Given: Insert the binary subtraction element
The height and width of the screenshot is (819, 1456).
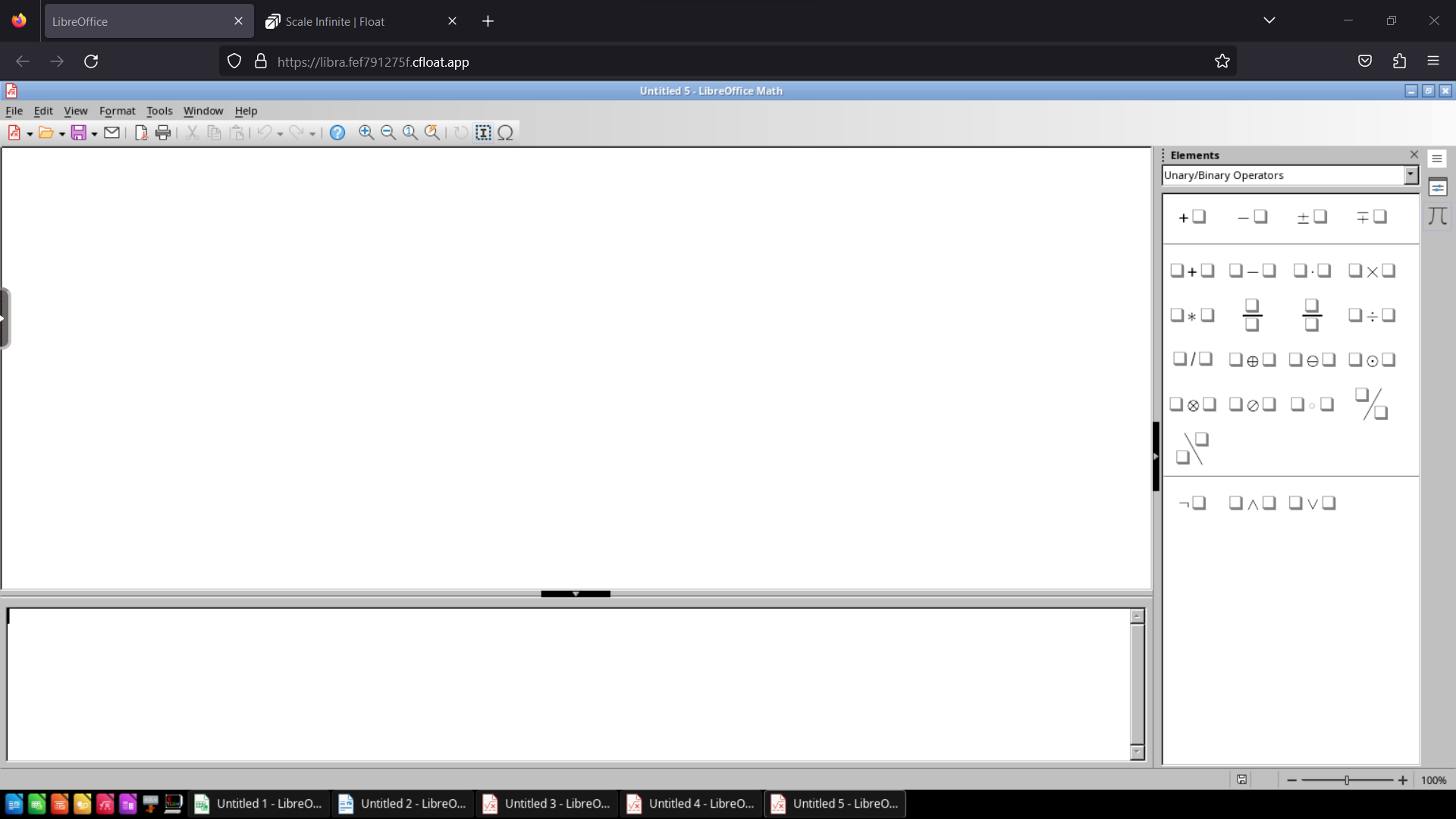Looking at the screenshot, I should (1252, 271).
